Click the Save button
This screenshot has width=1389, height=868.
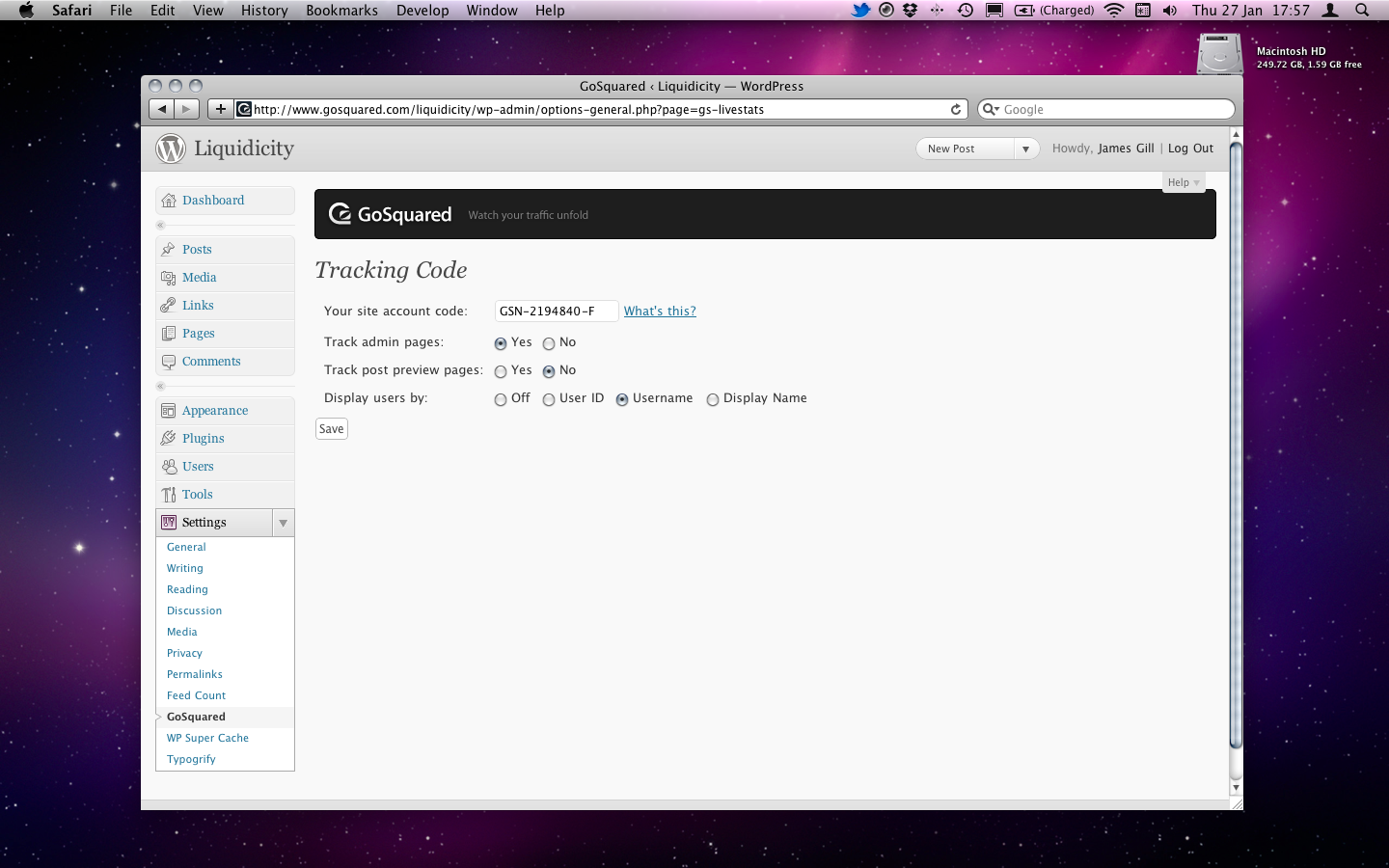pos(332,429)
